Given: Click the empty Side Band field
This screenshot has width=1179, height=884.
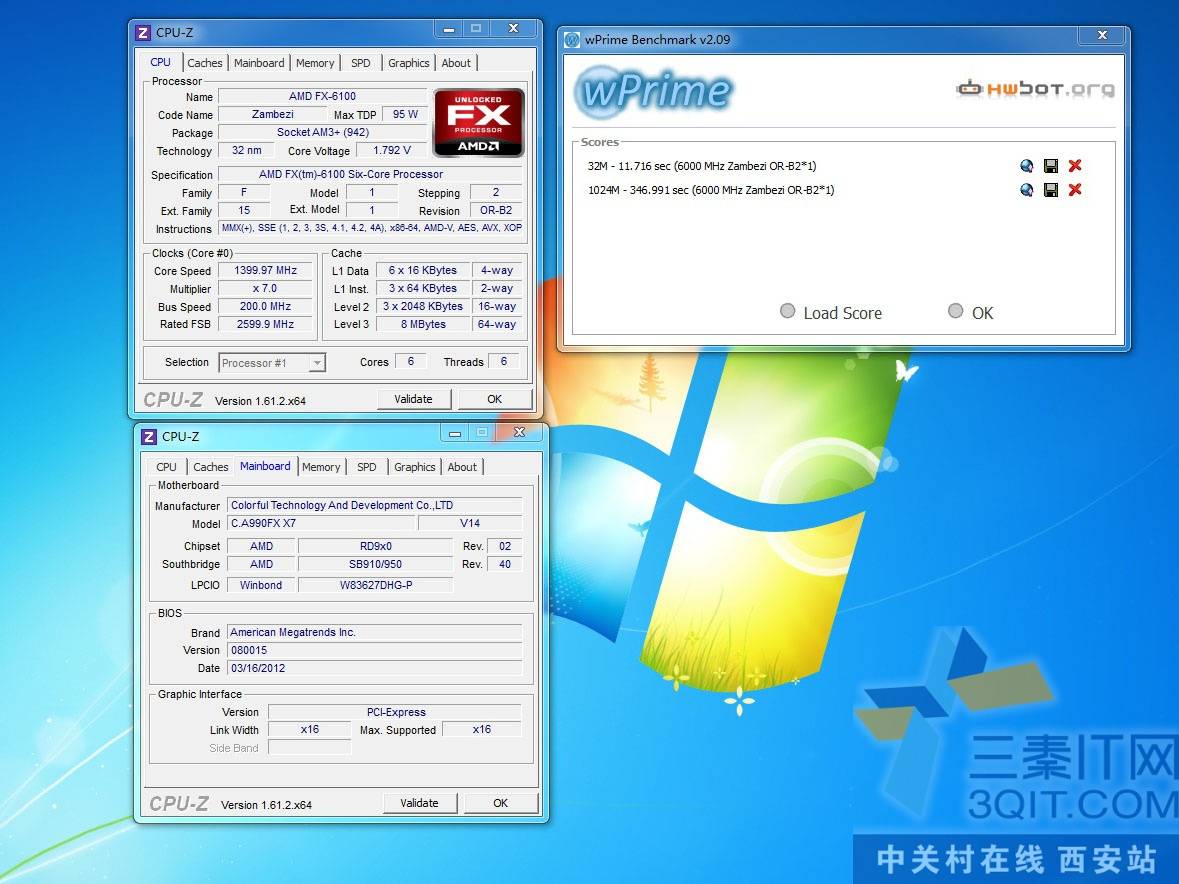Looking at the screenshot, I should coord(310,747).
